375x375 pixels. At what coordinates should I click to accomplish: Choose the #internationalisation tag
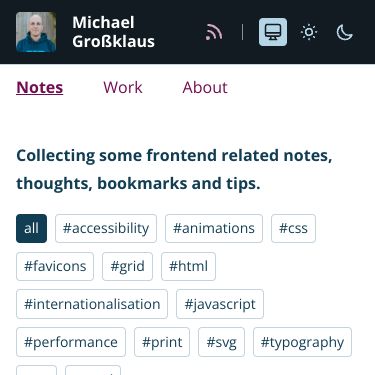click(92, 304)
